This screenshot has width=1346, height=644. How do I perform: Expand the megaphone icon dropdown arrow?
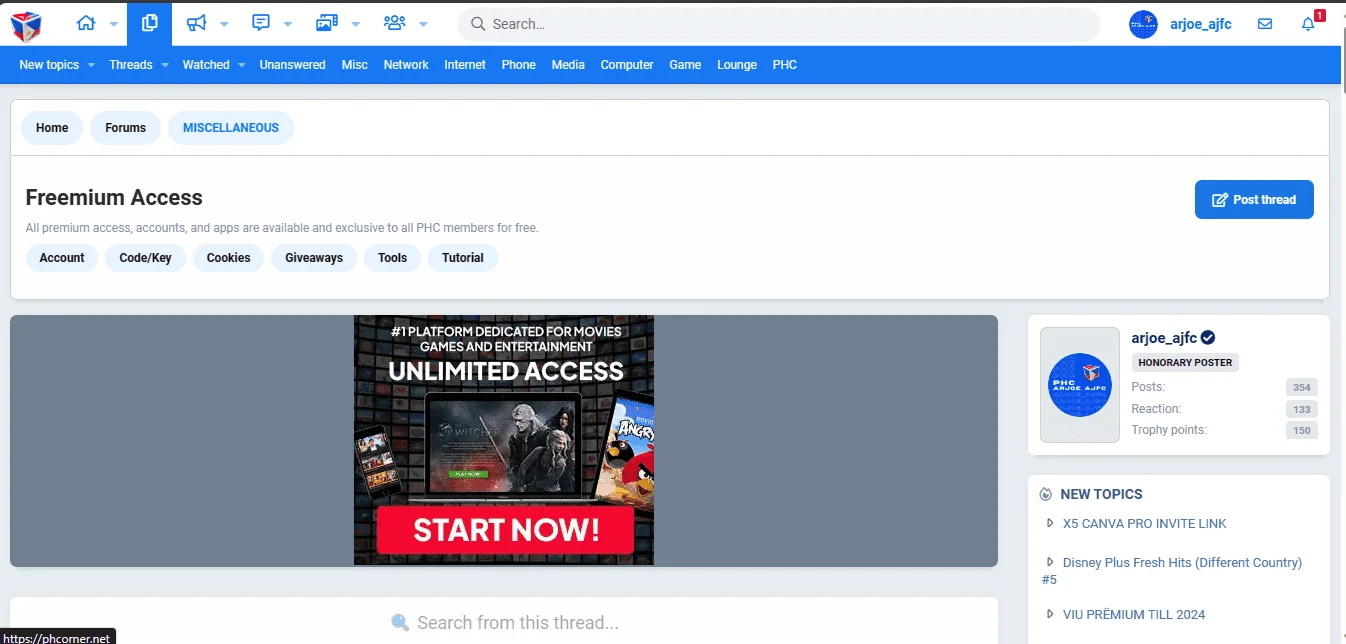[224, 24]
